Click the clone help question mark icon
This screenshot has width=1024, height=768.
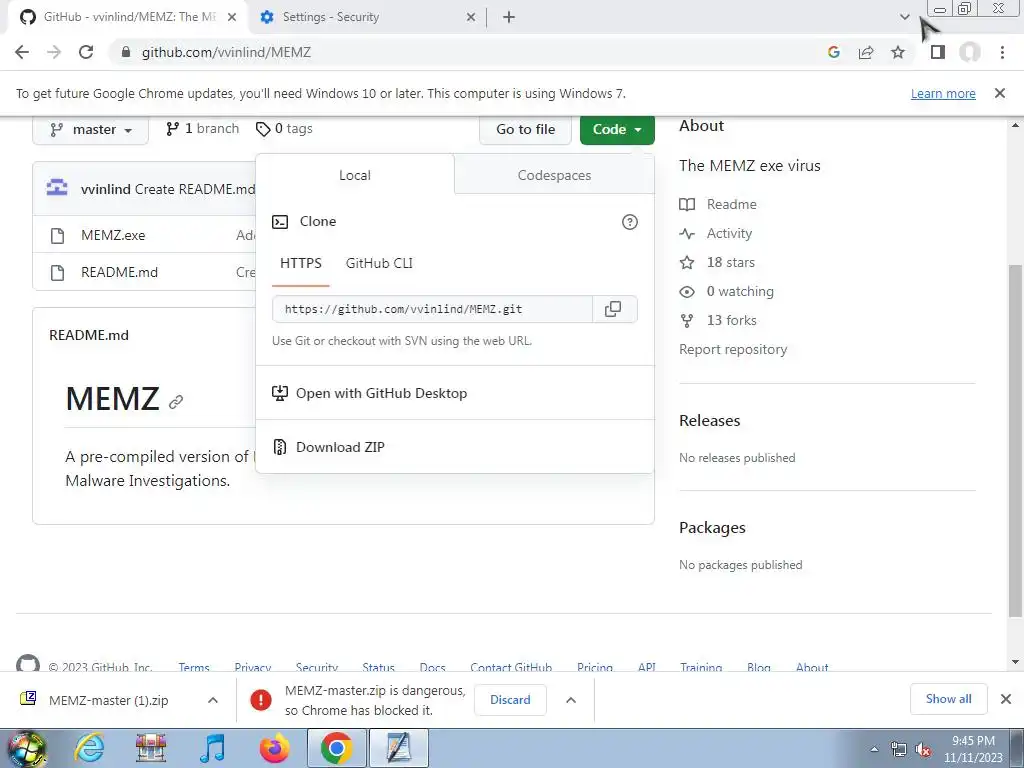pyautogui.click(x=630, y=222)
